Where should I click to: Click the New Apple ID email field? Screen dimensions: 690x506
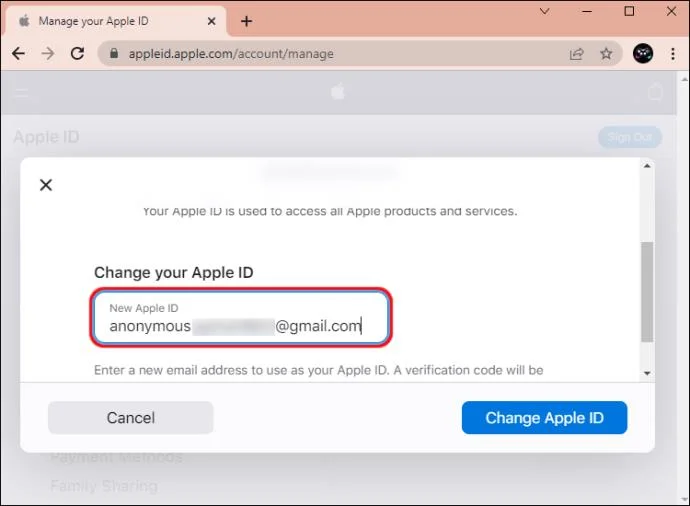tap(241, 317)
